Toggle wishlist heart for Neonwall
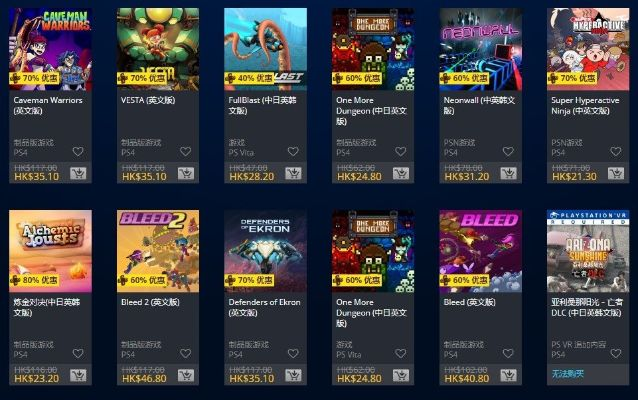The width and height of the screenshot is (638, 400). (x=508, y=152)
